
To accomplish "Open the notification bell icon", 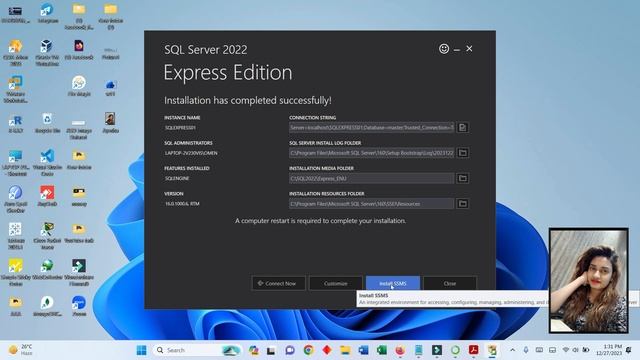I will (629, 350).
